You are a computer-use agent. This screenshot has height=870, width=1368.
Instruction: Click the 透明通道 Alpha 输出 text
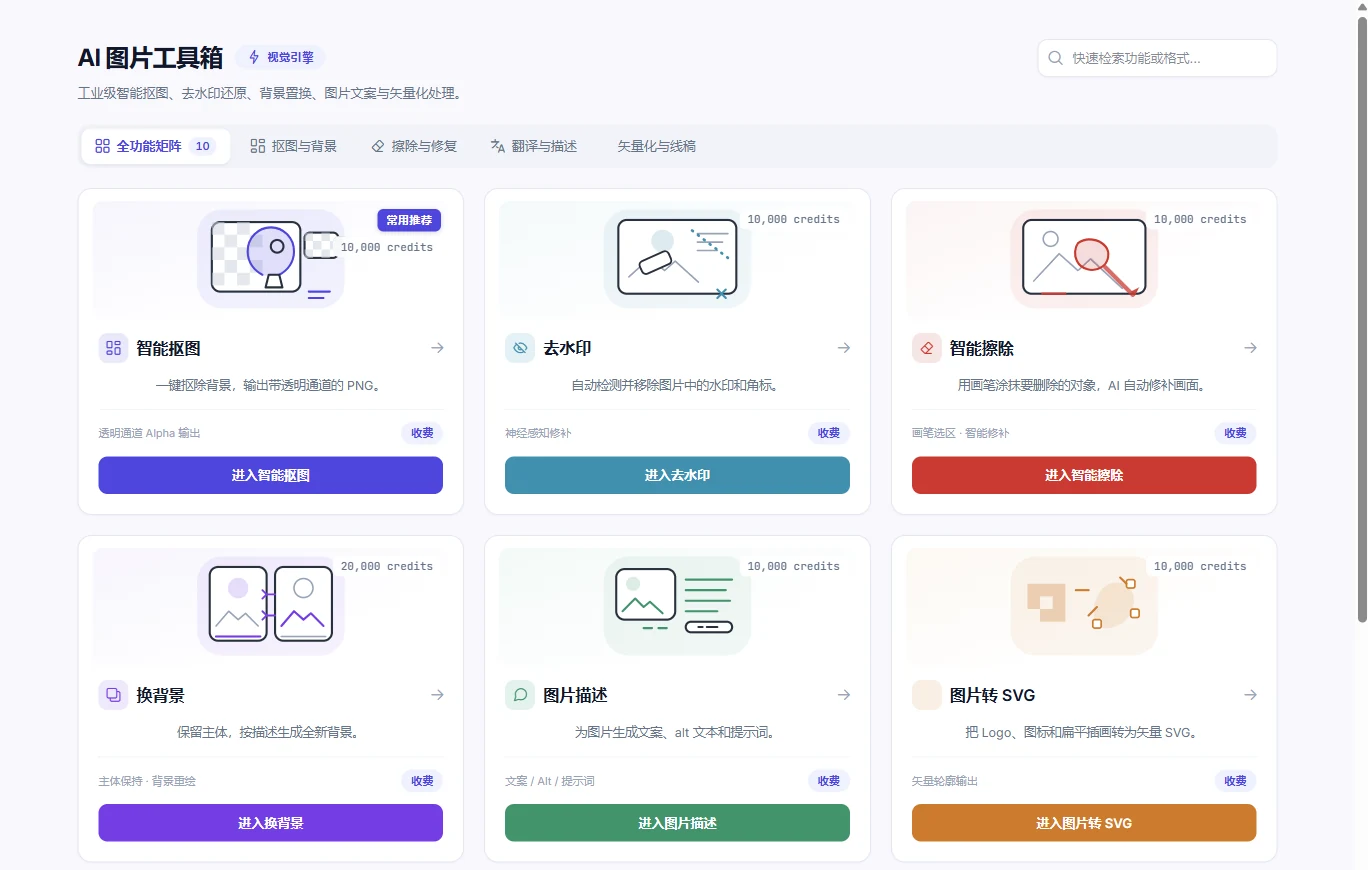pos(149,433)
